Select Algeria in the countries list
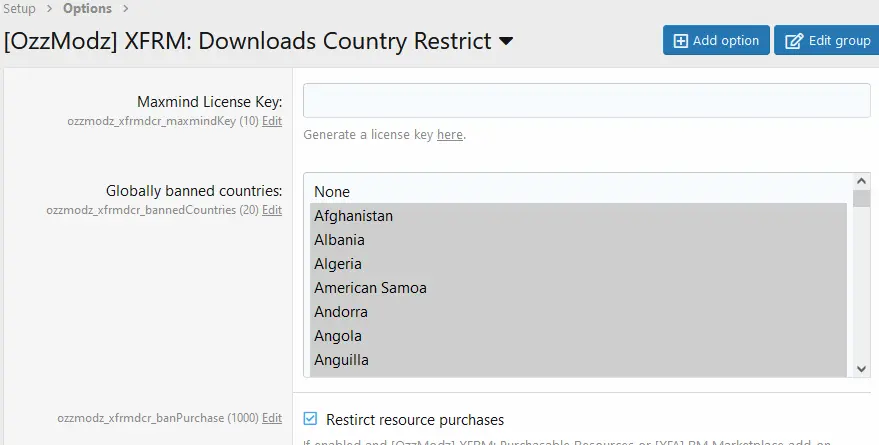 (337, 264)
